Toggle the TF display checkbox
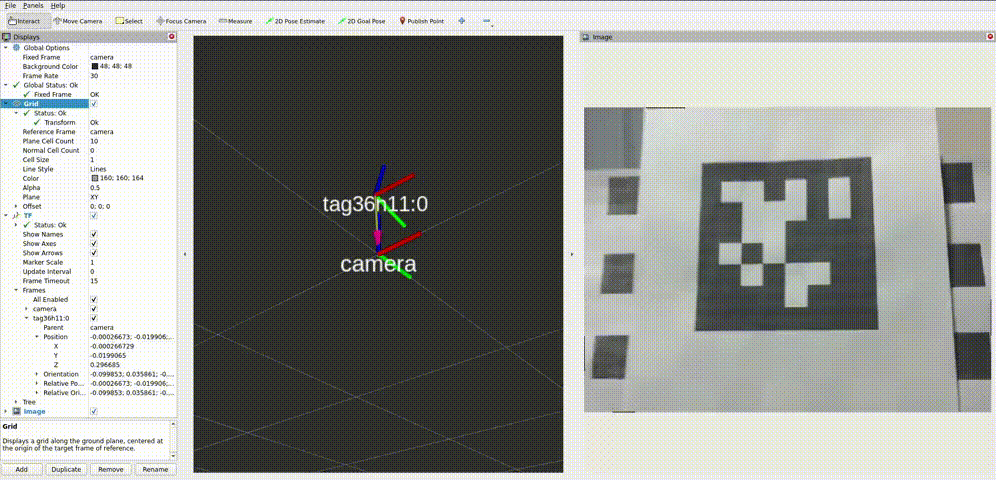Screen dimensions: 996x480 (94, 216)
